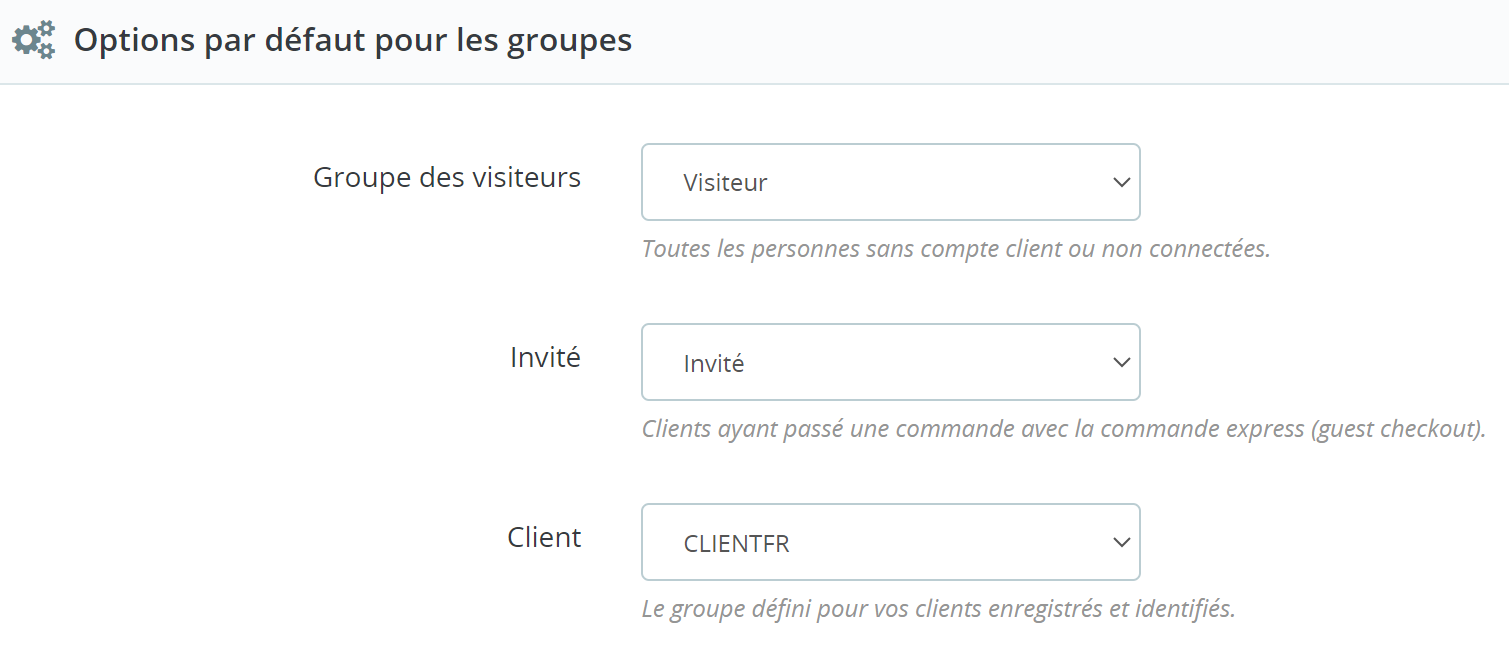Image resolution: width=1509 pixels, height=671 pixels.
Task: Click the chevron arrow on the CLIENTFR select
Action: (x=1121, y=542)
